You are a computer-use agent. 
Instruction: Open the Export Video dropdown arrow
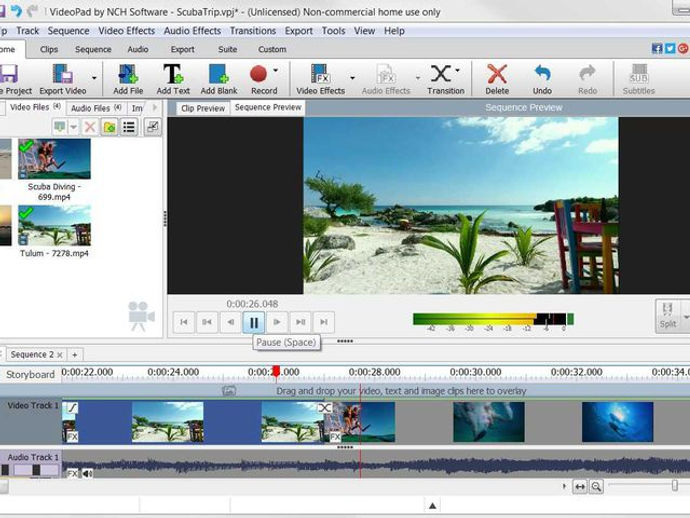94,78
